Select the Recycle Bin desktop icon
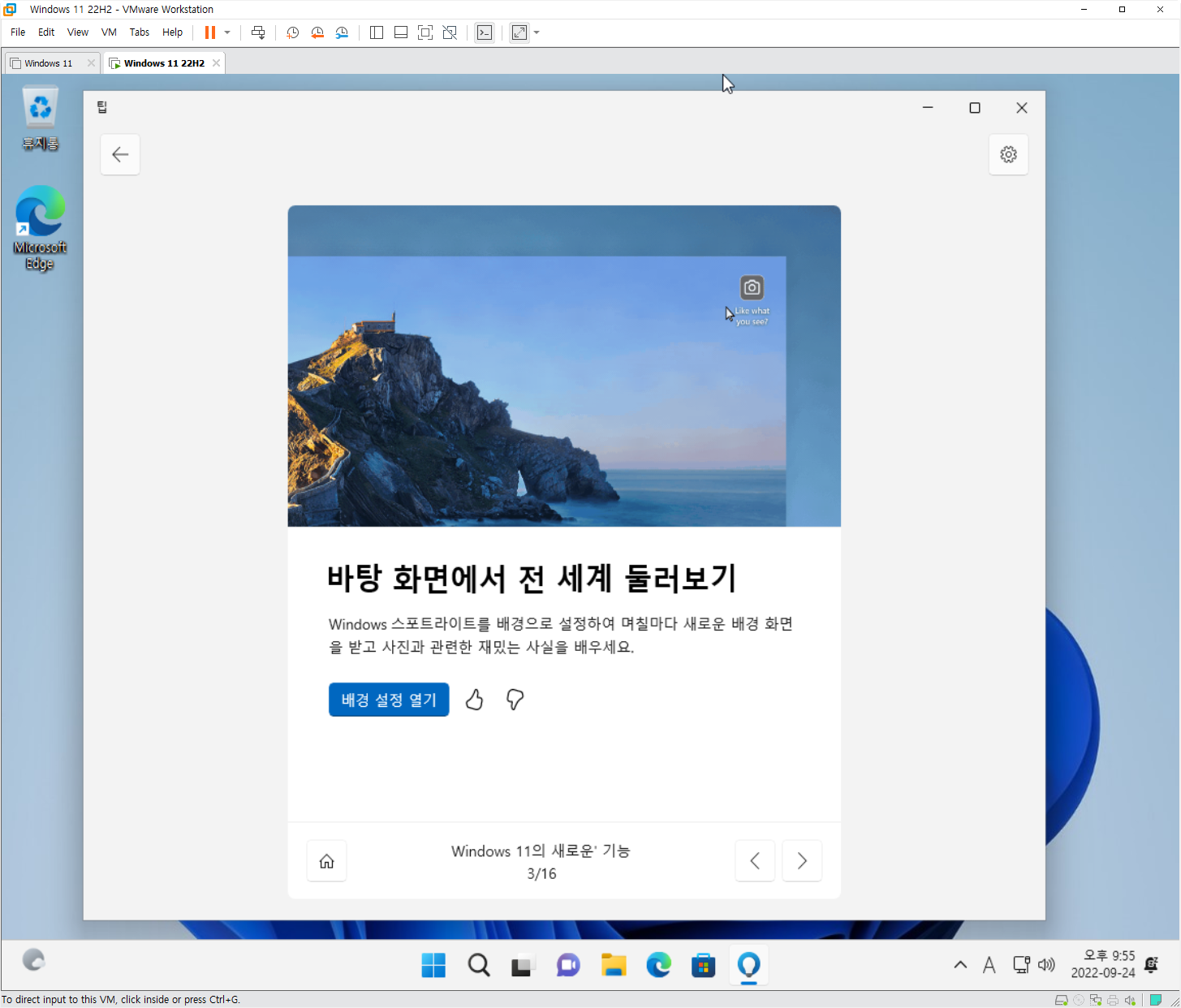This screenshot has height=1008, width=1181. tap(40, 118)
